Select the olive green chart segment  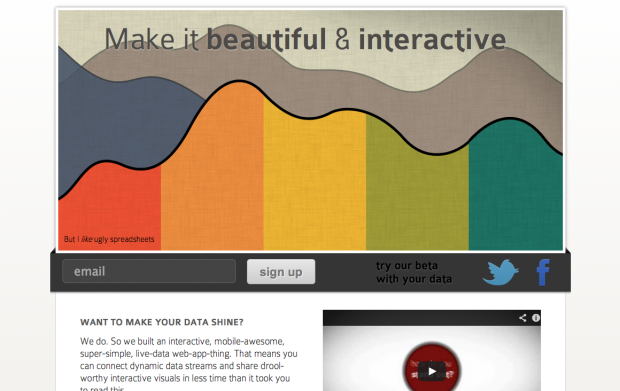click(x=418, y=198)
